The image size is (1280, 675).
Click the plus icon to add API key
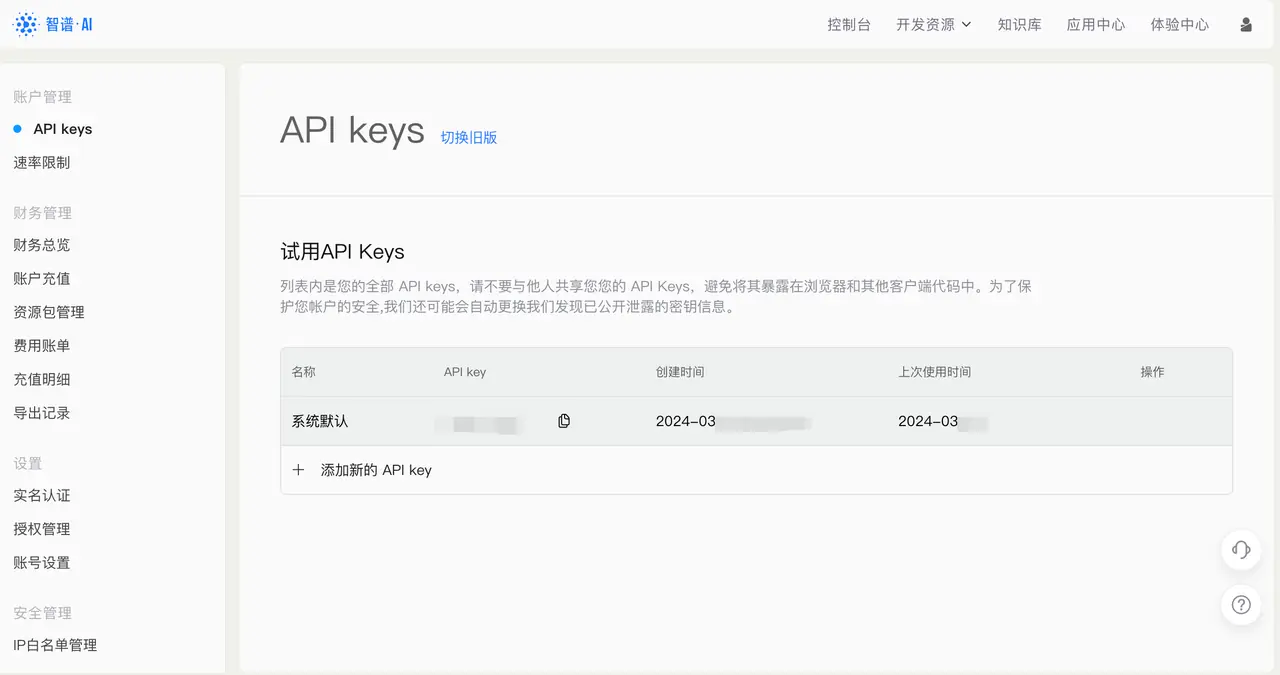point(298,469)
